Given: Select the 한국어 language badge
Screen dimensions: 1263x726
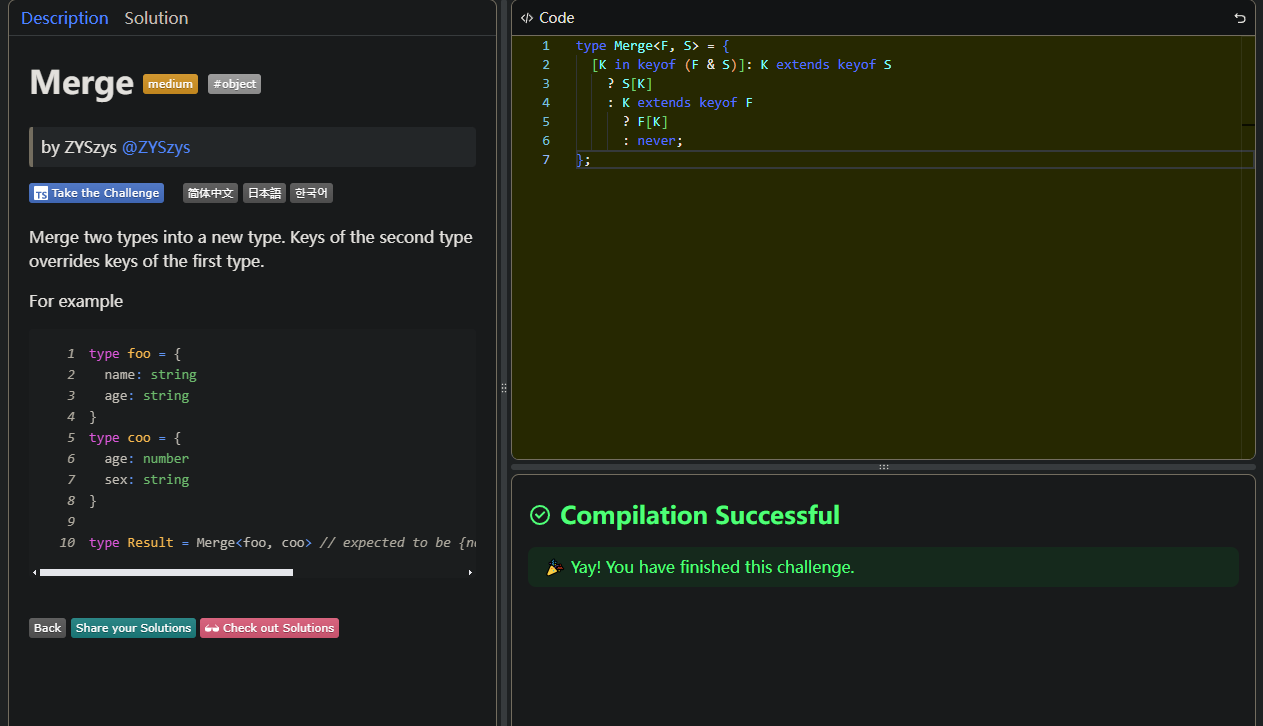Looking at the screenshot, I should 311,193.
